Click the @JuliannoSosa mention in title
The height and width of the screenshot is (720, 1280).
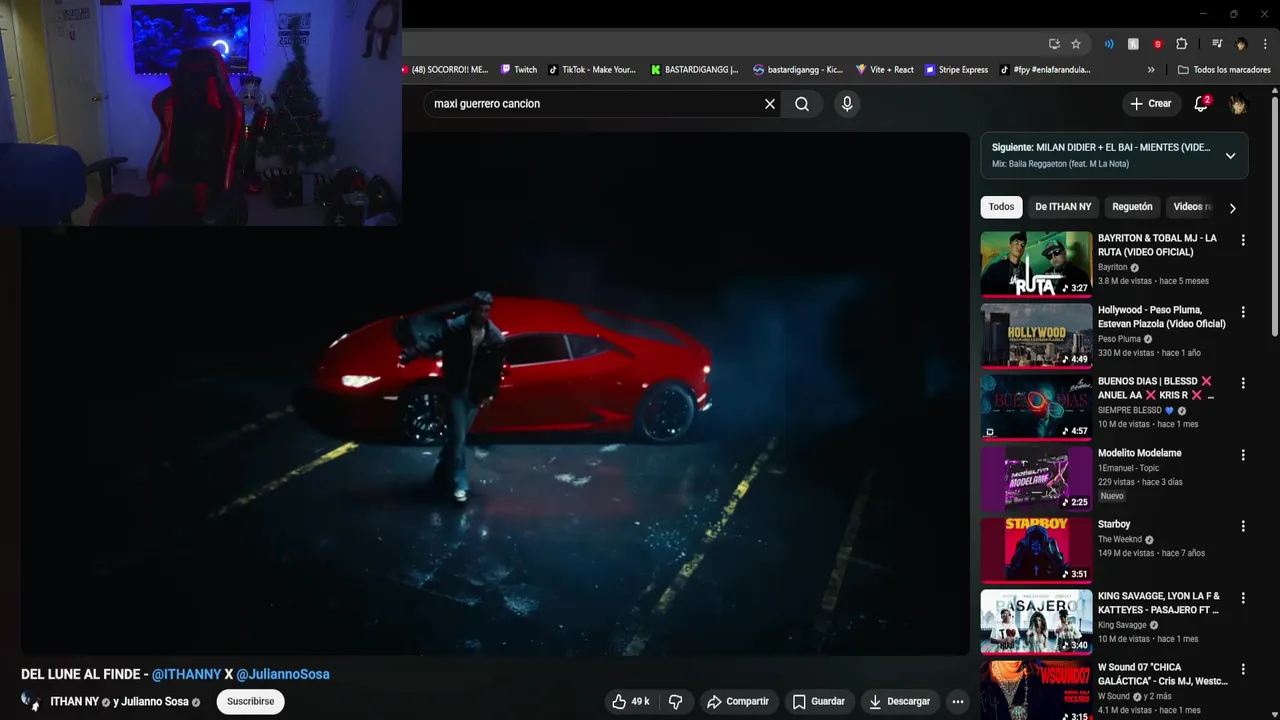point(283,674)
